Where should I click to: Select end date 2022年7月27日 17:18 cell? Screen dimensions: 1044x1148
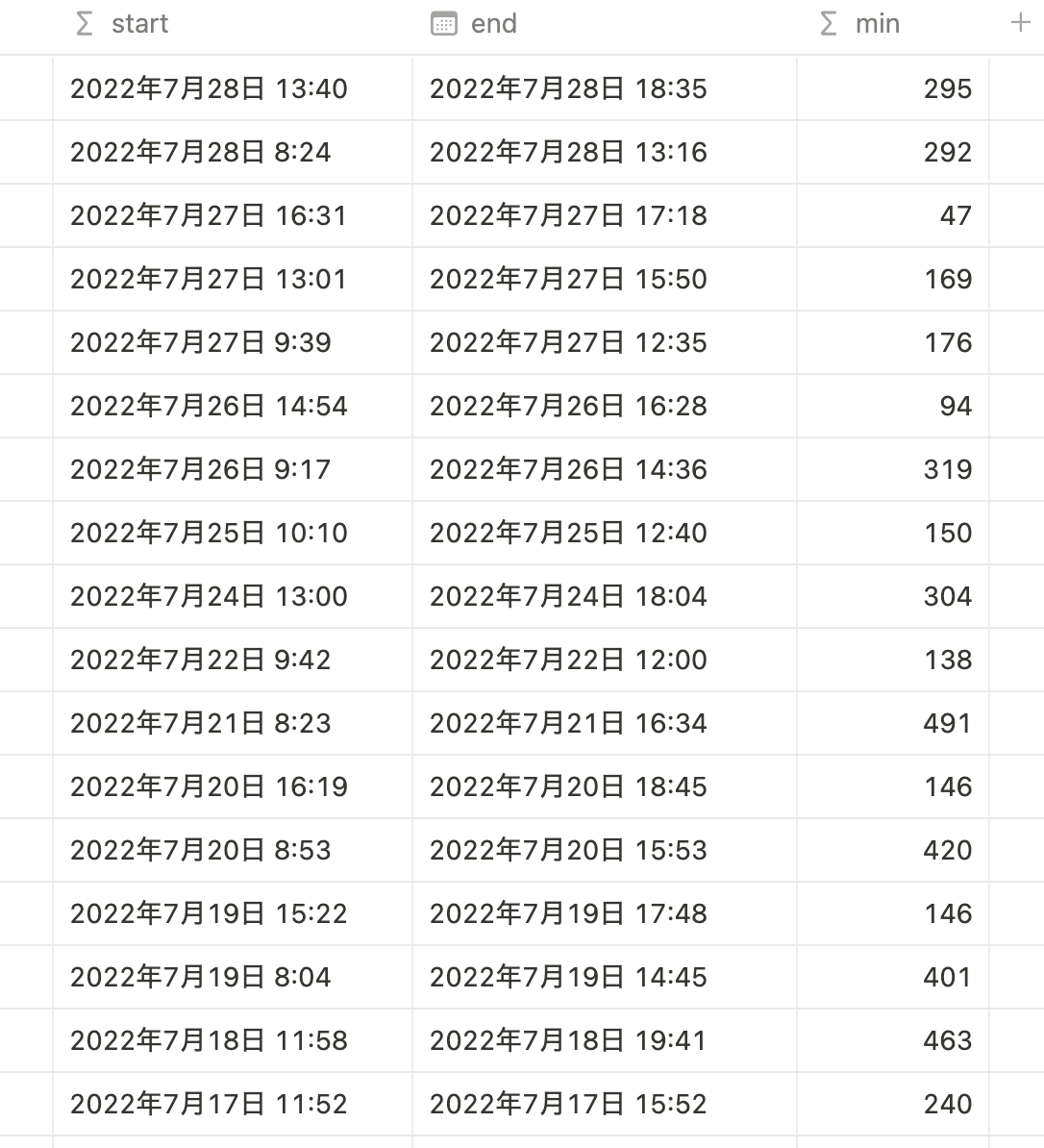click(x=605, y=215)
